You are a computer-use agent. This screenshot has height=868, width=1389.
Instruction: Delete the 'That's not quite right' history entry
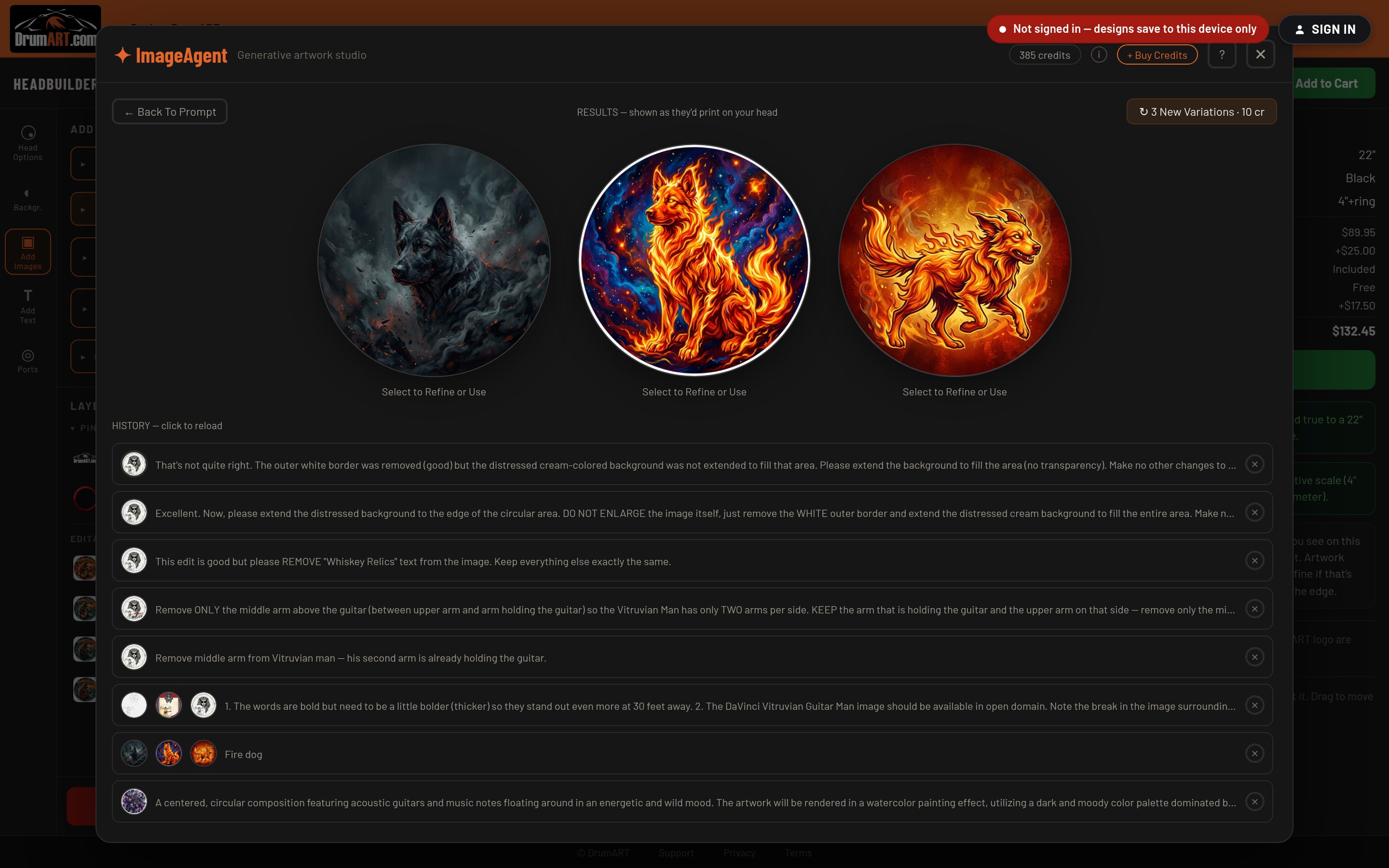pos(1255,464)
